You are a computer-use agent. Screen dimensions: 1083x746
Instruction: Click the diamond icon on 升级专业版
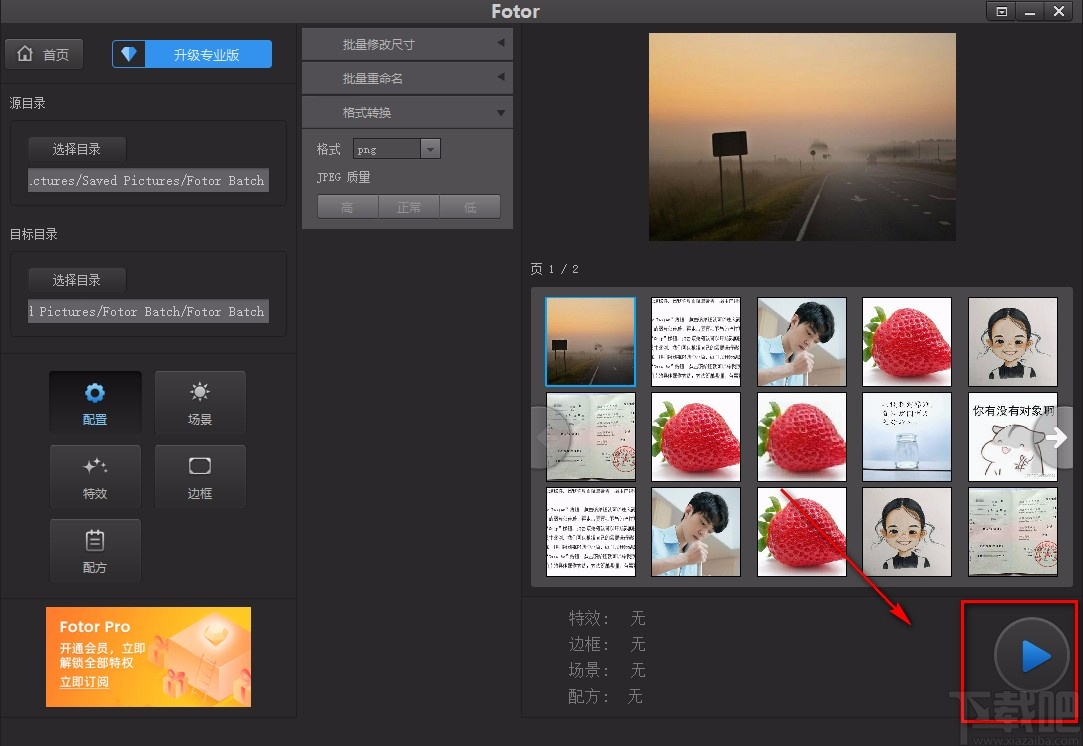tap(129, 54)
